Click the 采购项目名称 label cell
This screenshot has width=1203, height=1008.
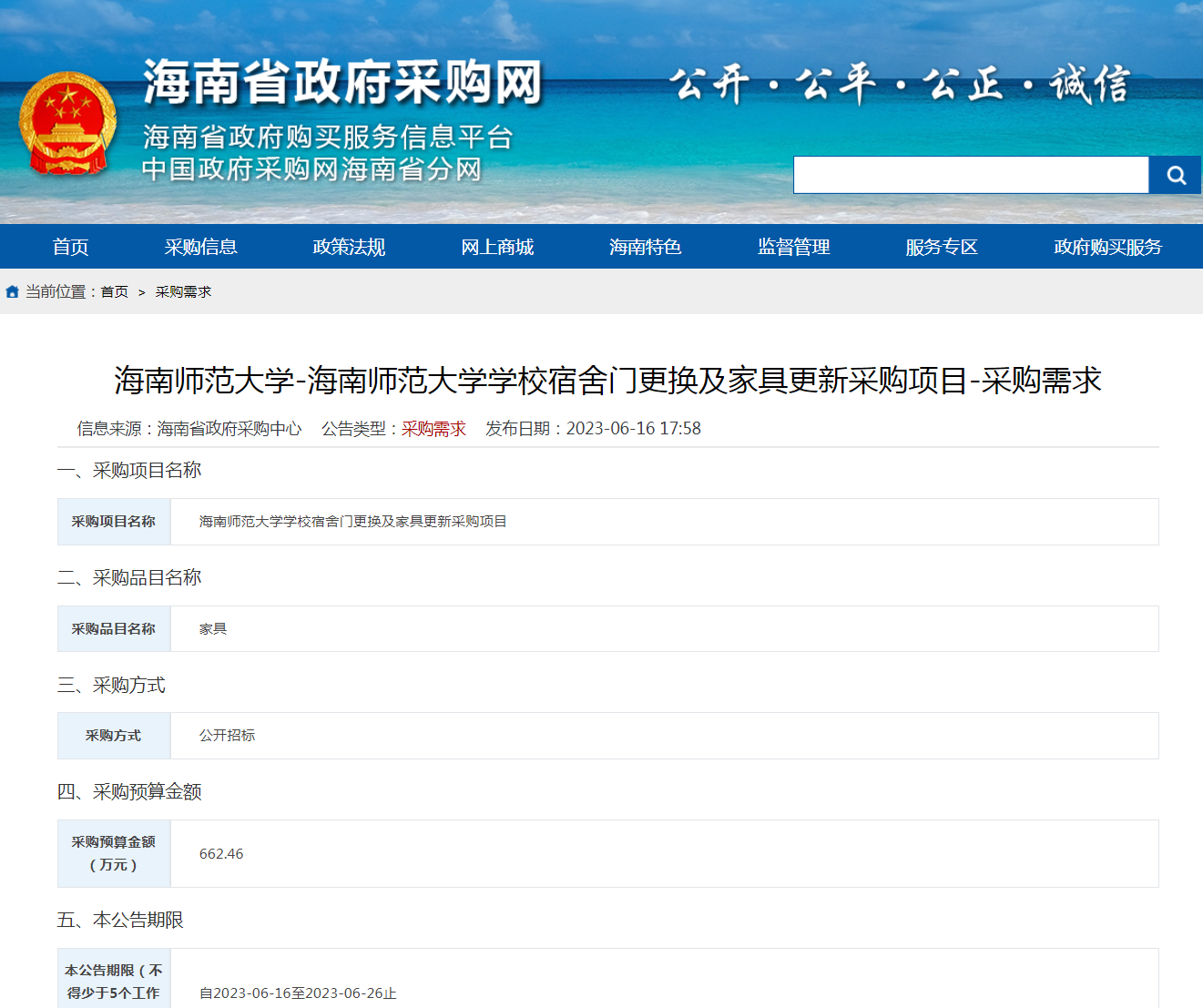pyautogui.click(x=114, y=522)
